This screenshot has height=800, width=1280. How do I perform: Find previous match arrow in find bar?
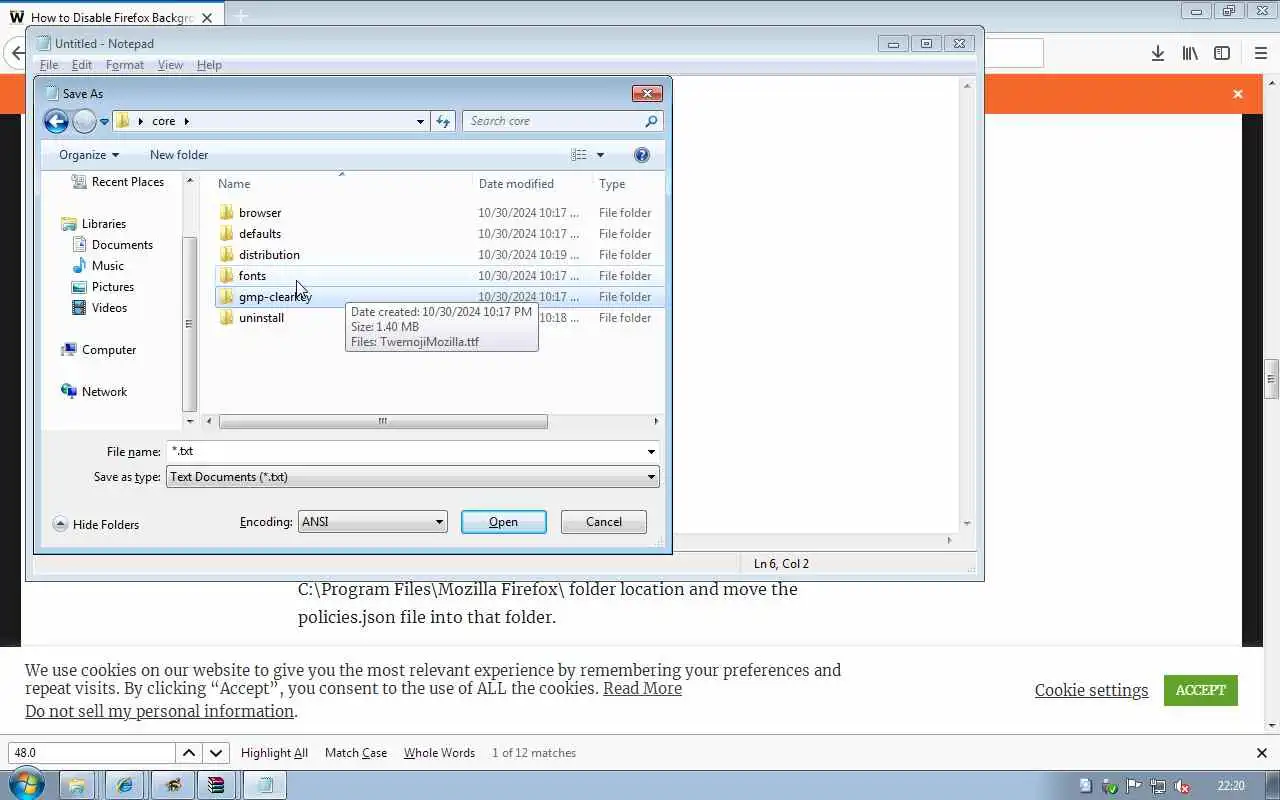pyautogui.click(x=188, y=753)
